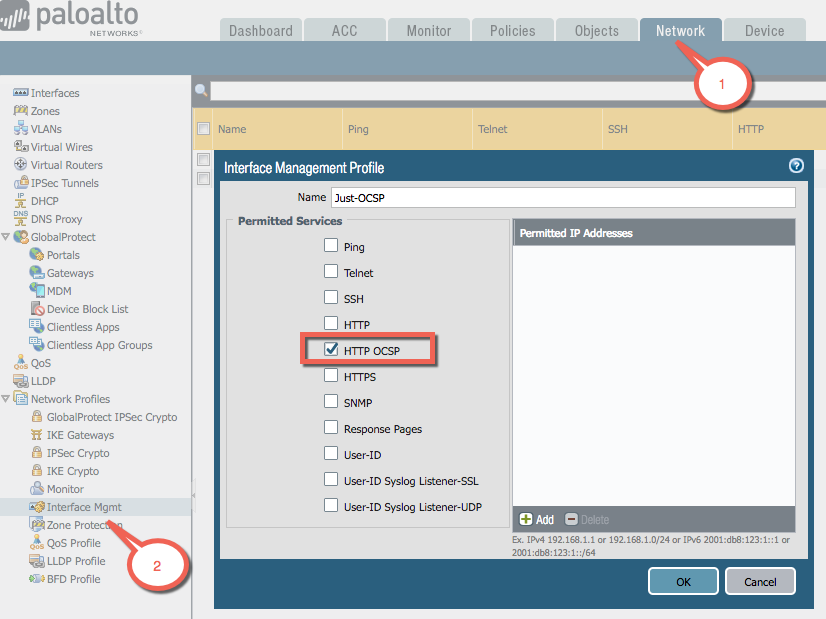
Task: Click the QoS icon
Action: (21, 362)
